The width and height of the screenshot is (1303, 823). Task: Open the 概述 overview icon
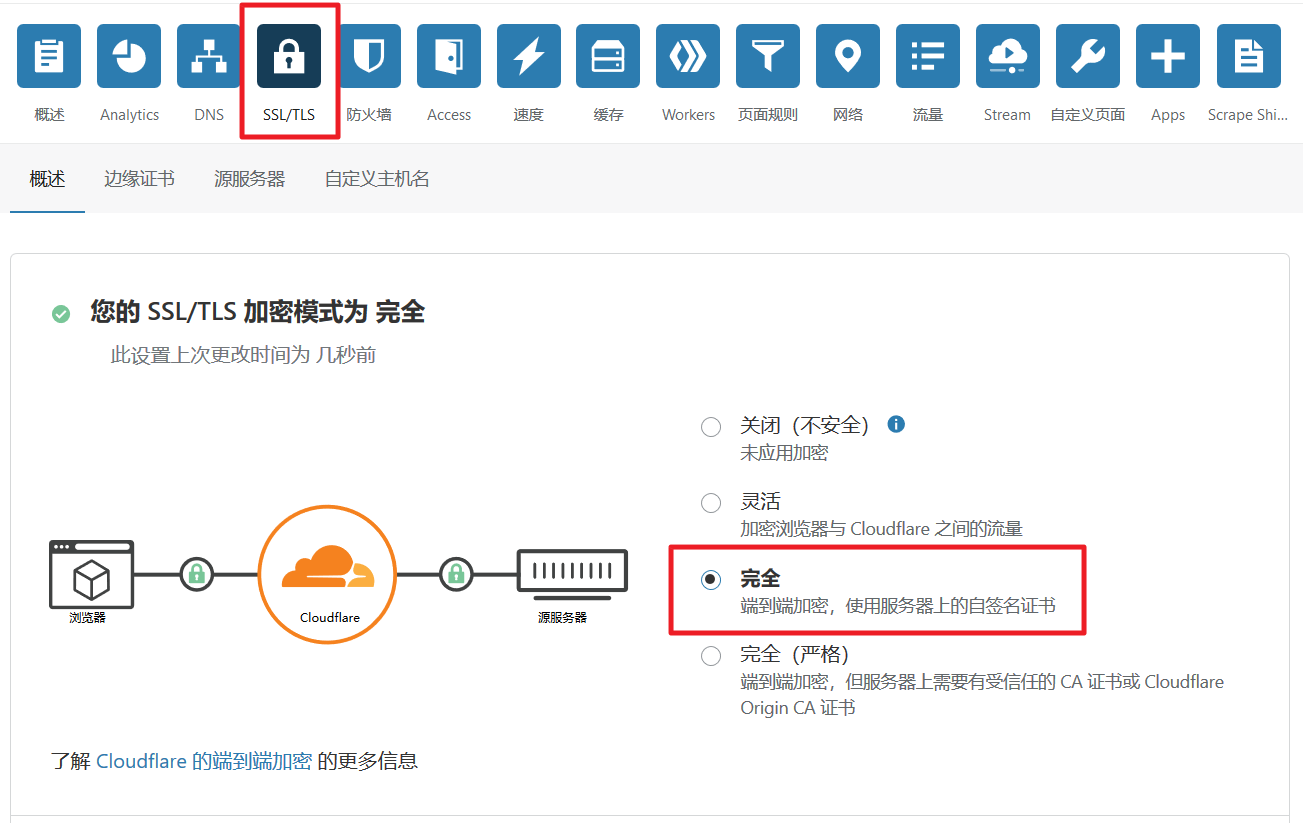pos(49,56)
